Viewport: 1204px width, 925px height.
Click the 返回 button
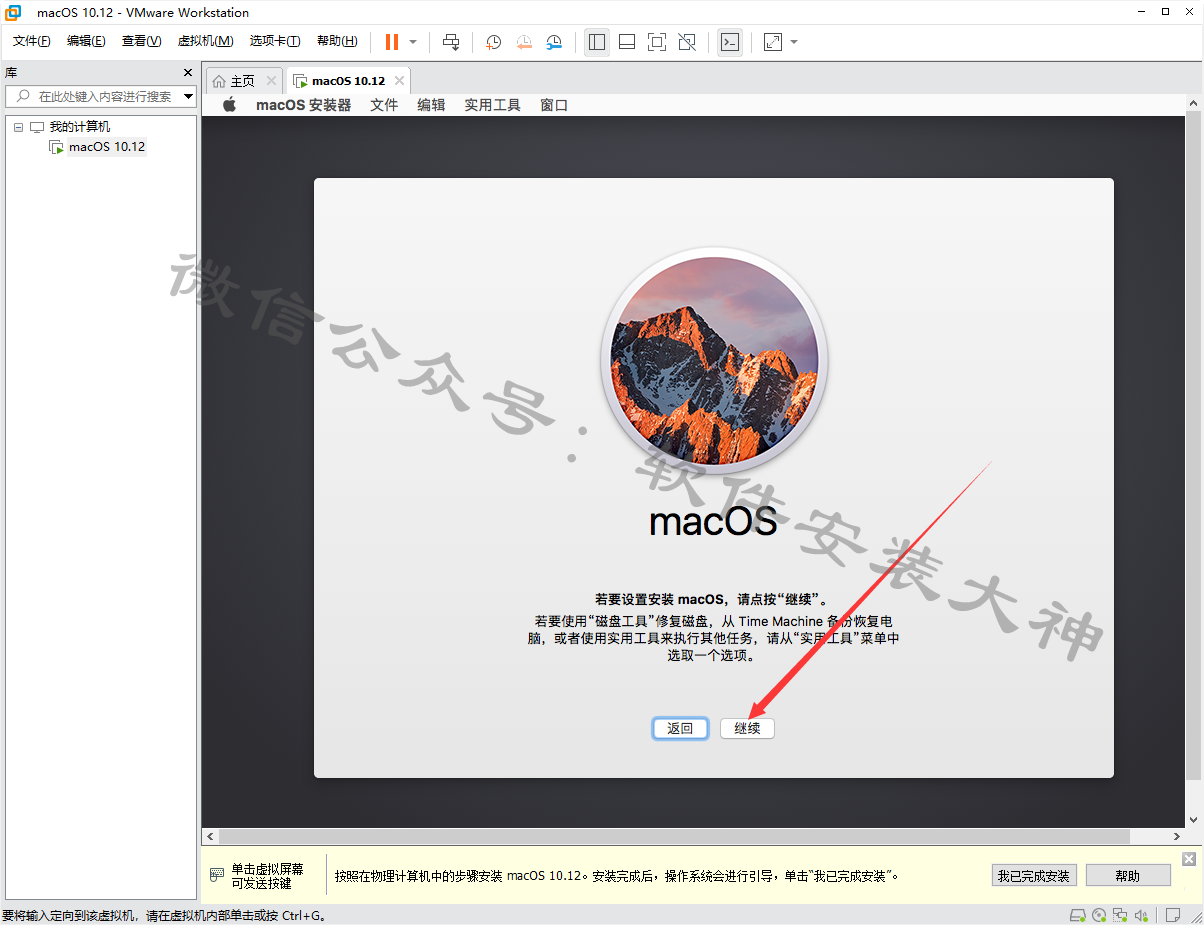click(680, 728)
